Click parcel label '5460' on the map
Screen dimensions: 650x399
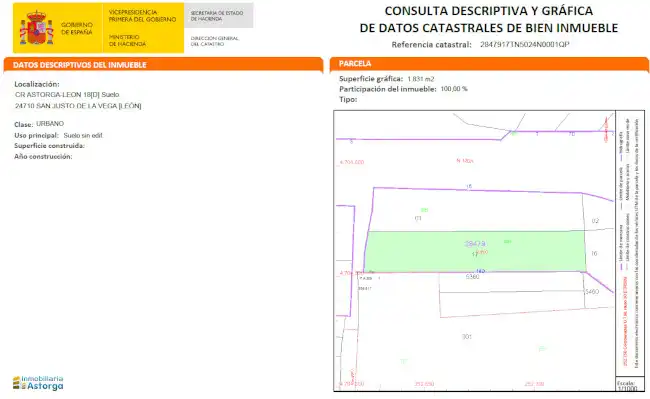[x=592, y=292]
